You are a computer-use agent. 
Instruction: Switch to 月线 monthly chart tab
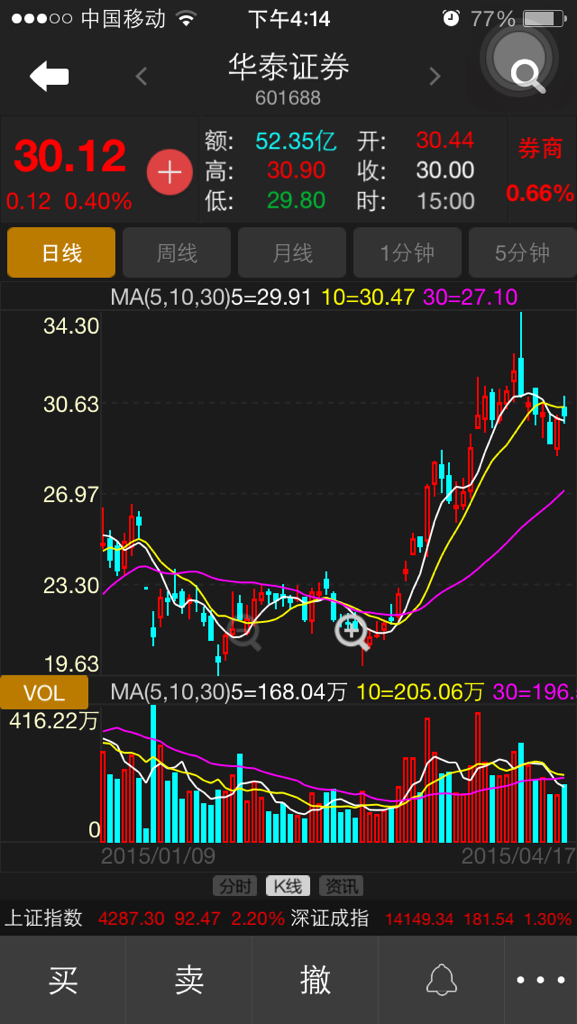point(292,253)
